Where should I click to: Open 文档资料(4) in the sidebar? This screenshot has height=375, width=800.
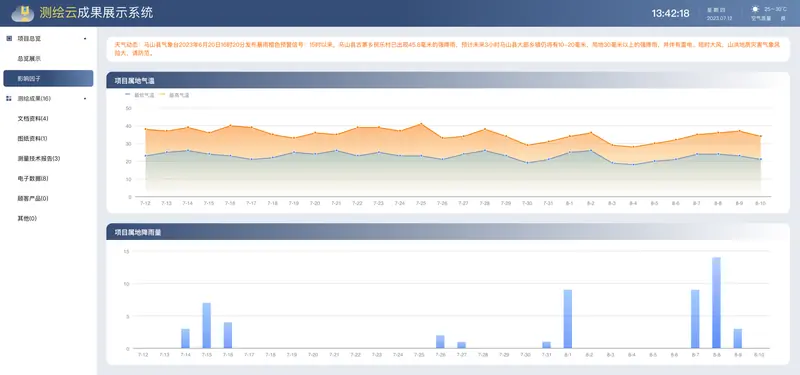point(33,118)
